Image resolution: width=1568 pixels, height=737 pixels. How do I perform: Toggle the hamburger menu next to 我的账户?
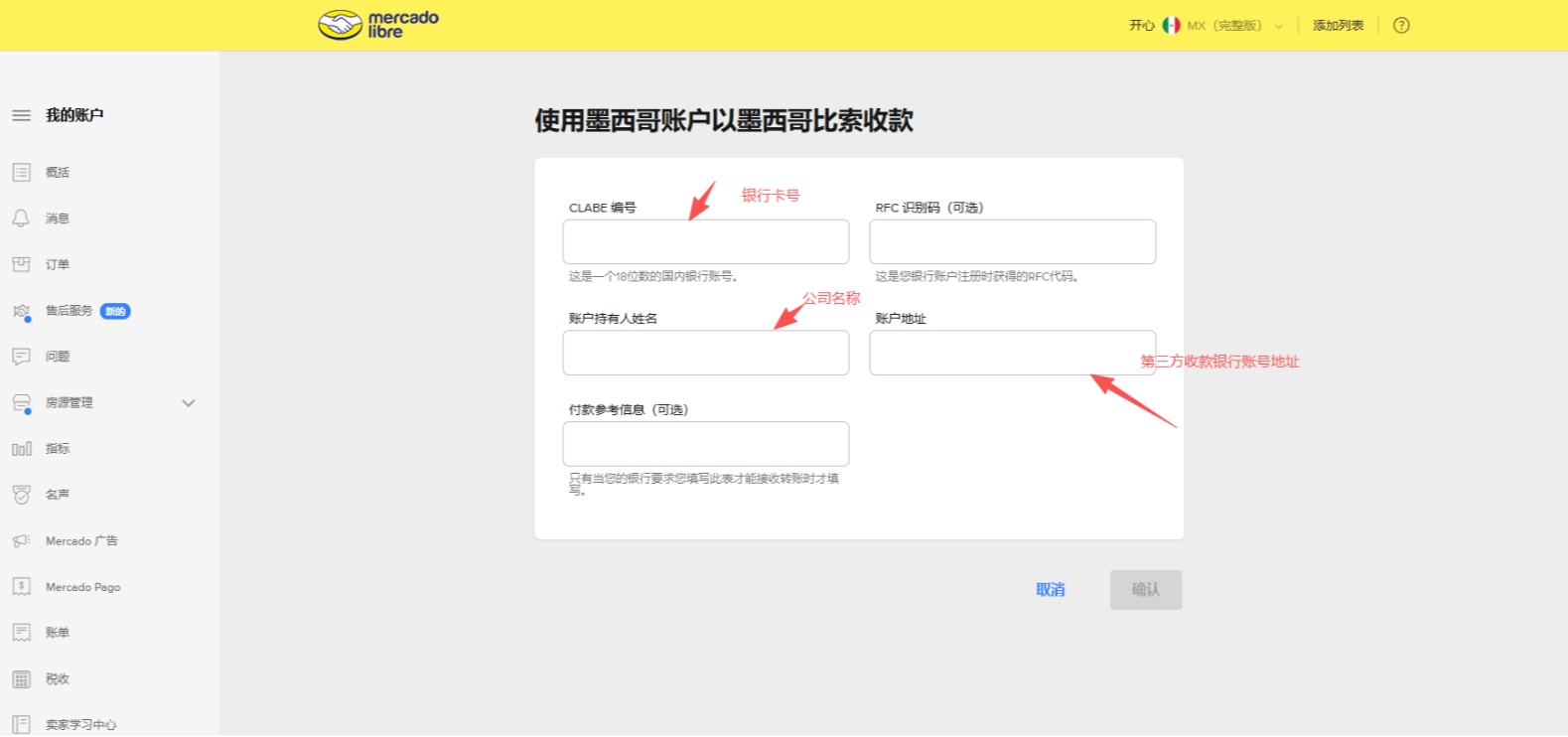pos(21,115)
